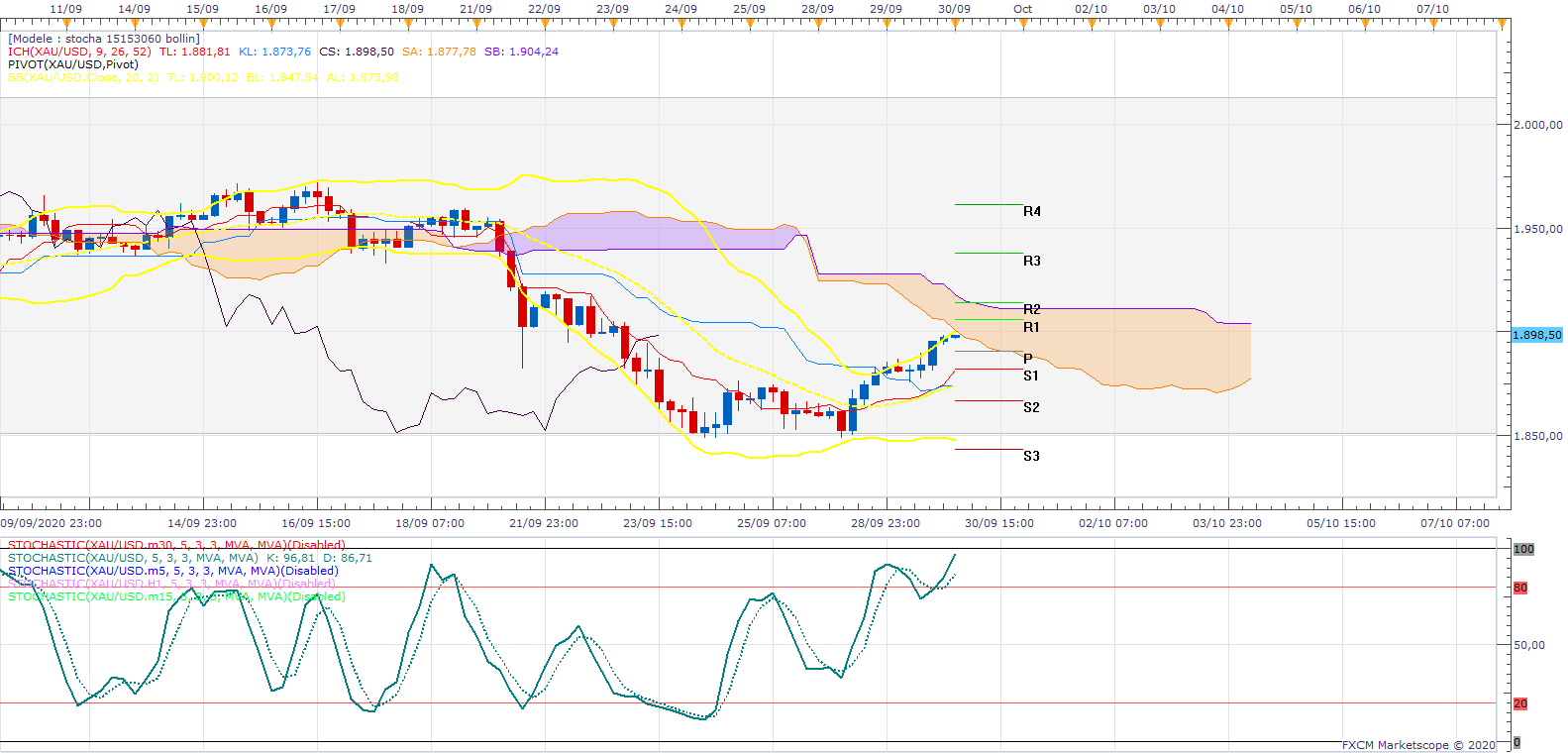
Task: Click the 1.850,00 price axis label
Action: [x=1538, y=436]
